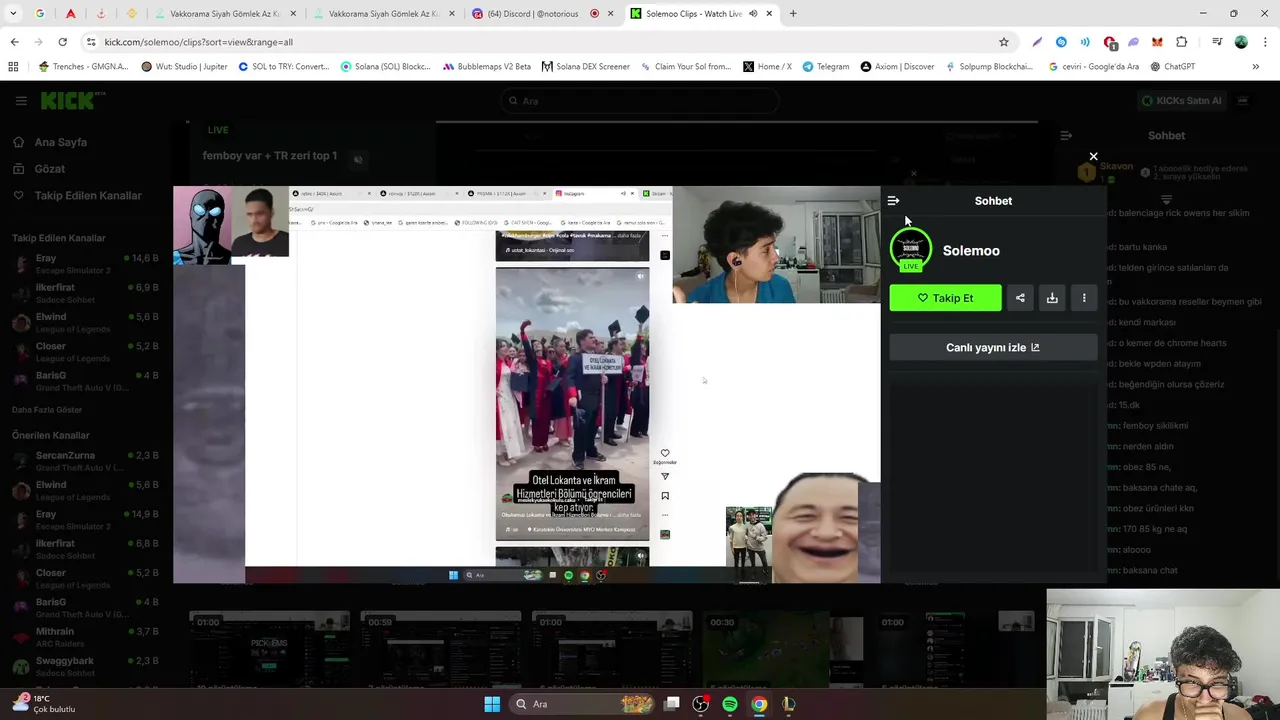Open the purple feather extension icon

point(1037,42)
